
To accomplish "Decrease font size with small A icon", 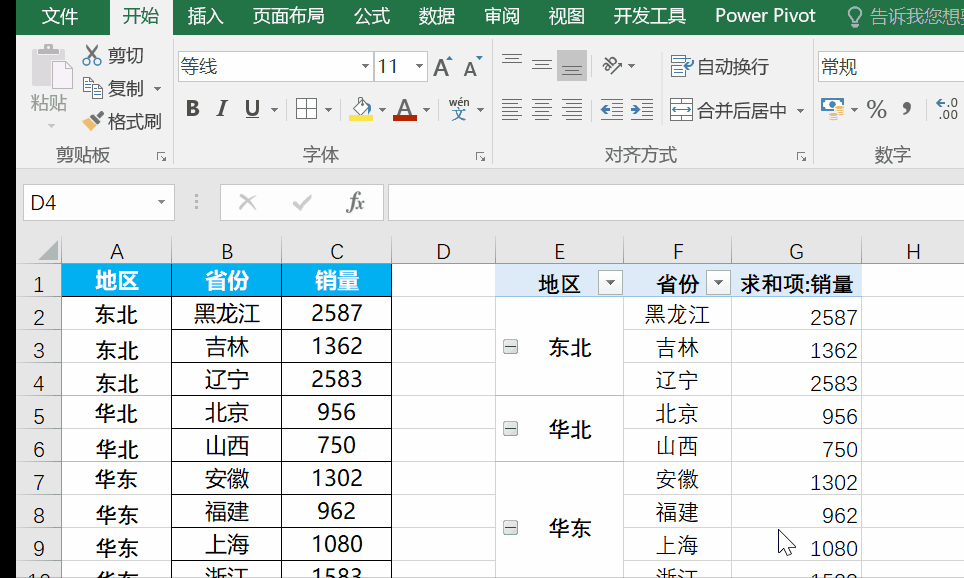I will (472, 66).
